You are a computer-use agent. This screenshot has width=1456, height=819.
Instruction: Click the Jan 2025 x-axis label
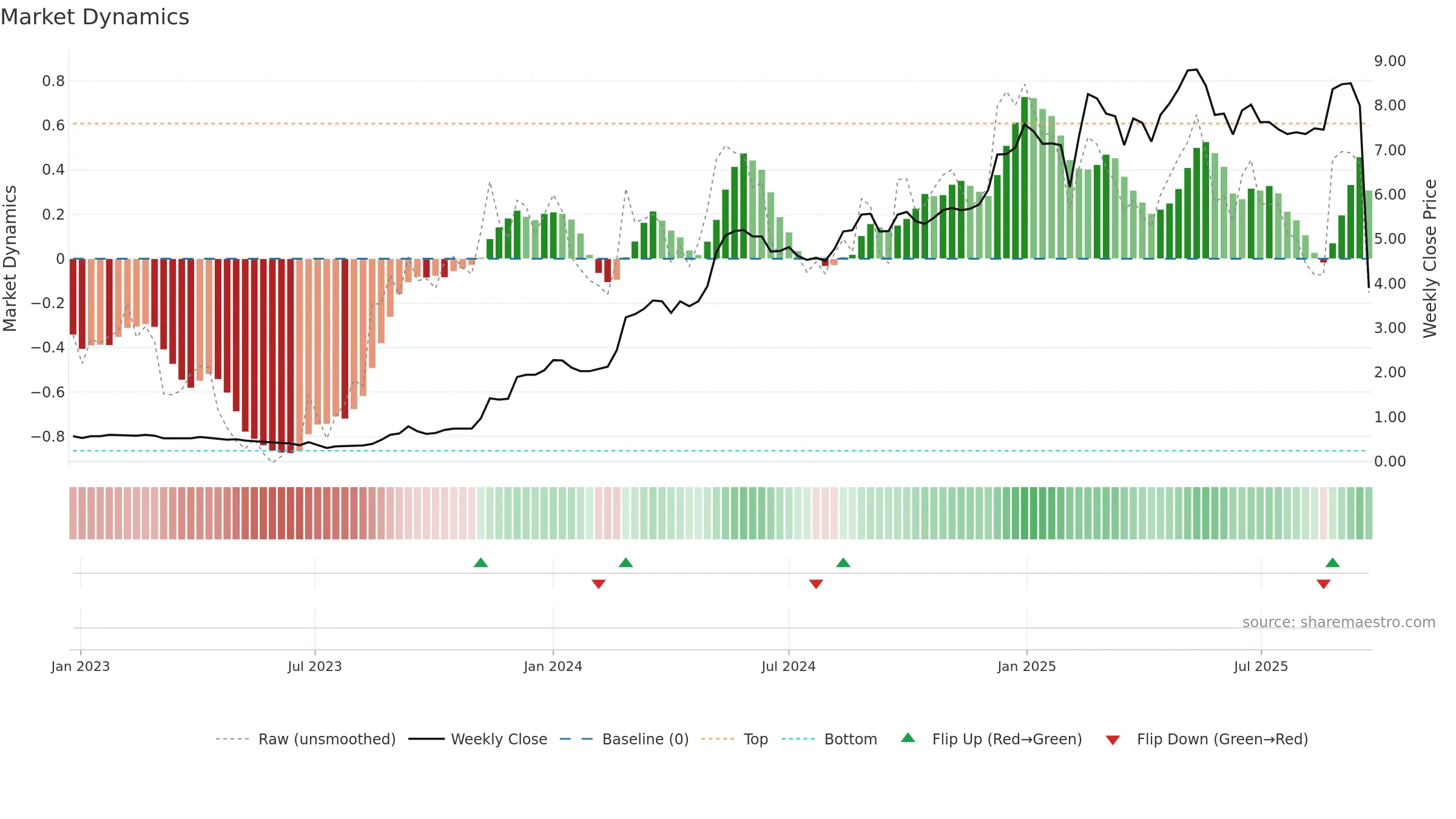[x=1027, y=666]
